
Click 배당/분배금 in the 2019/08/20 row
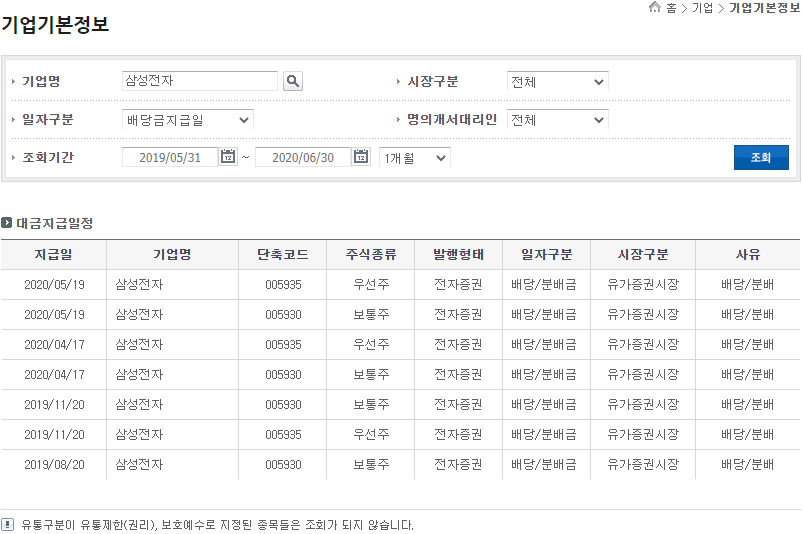coord(543,464)
